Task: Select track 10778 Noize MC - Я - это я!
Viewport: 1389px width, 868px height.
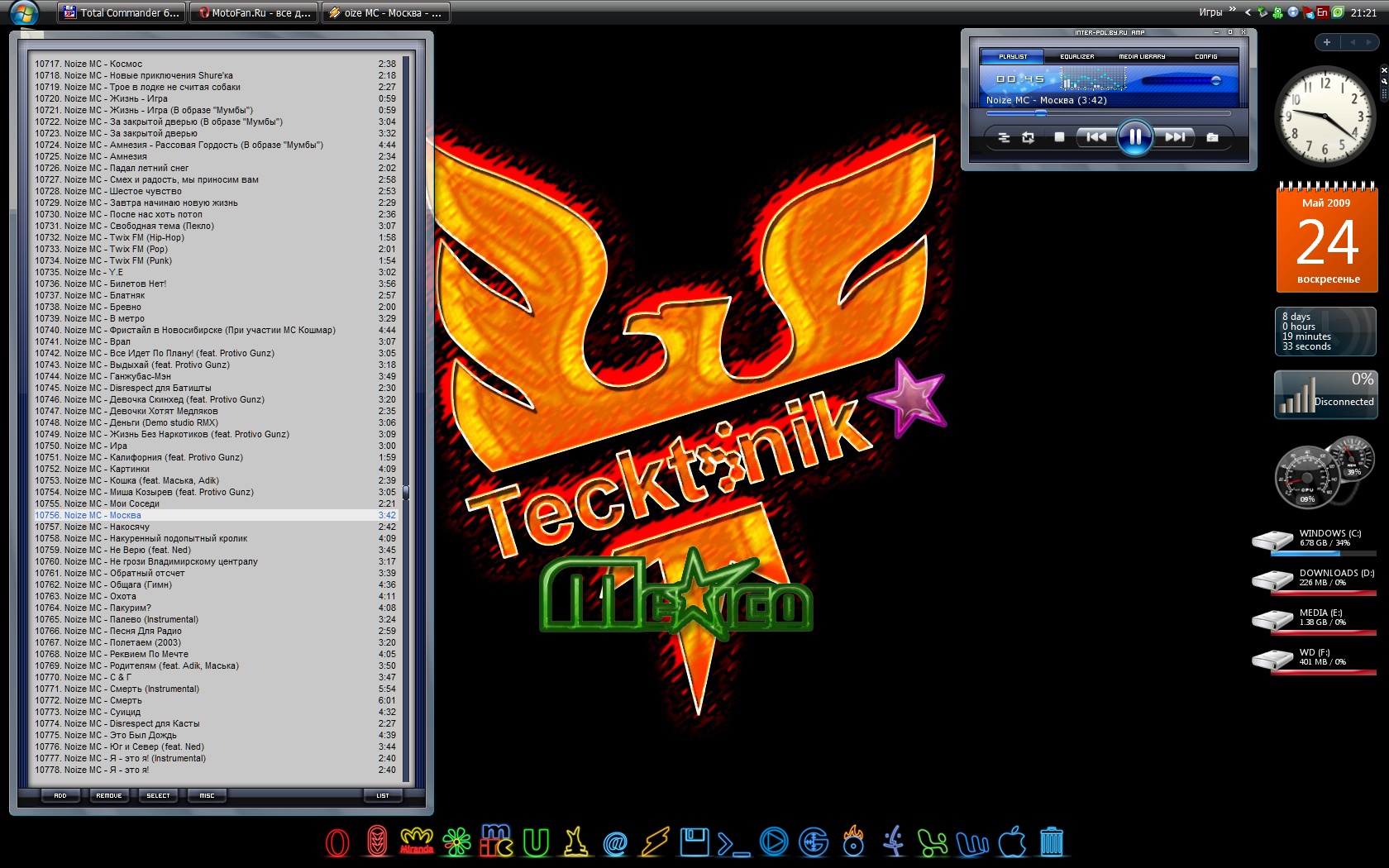Action: click(216, 770)
